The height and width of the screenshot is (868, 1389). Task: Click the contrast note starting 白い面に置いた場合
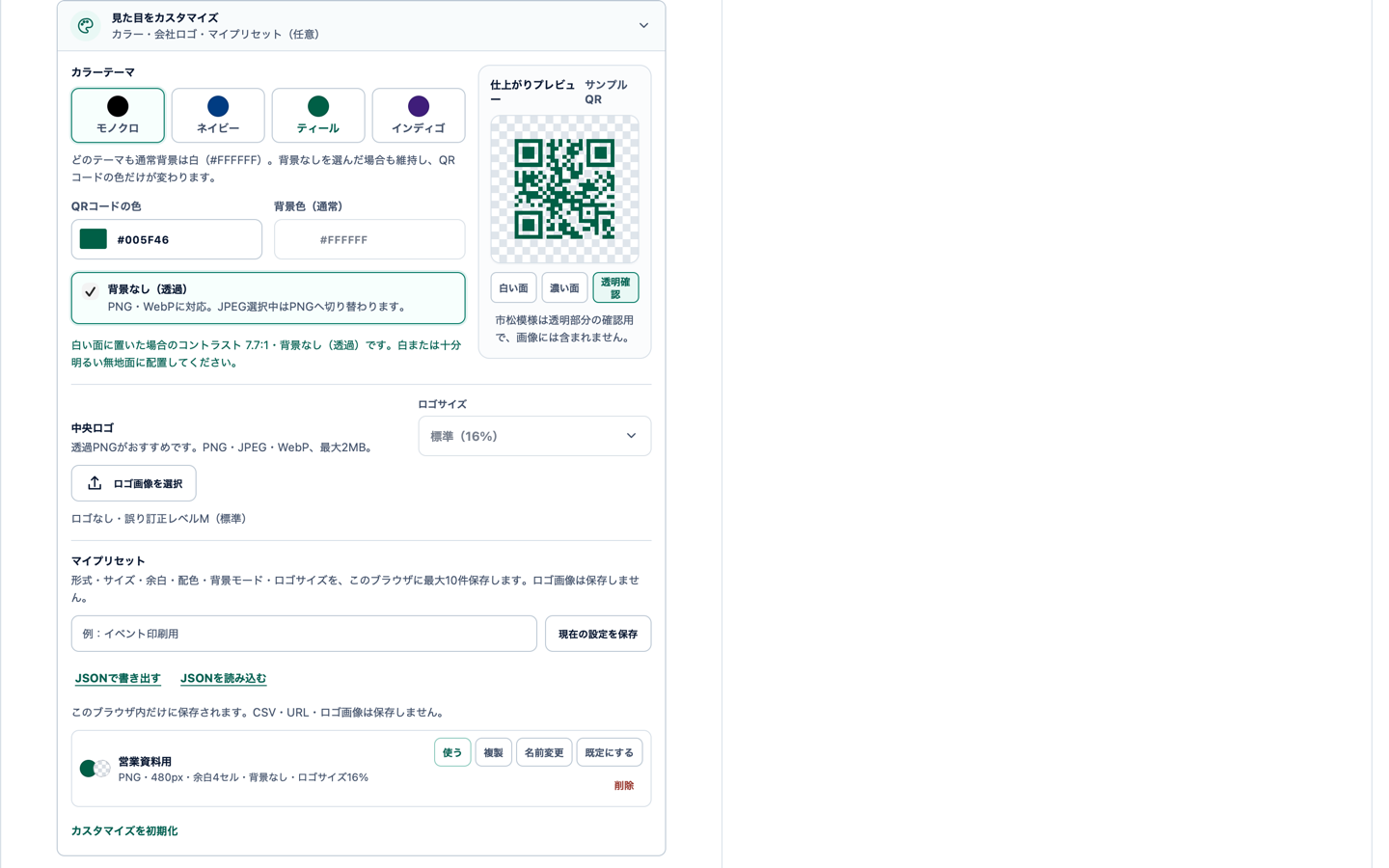(x=266, y=354)
